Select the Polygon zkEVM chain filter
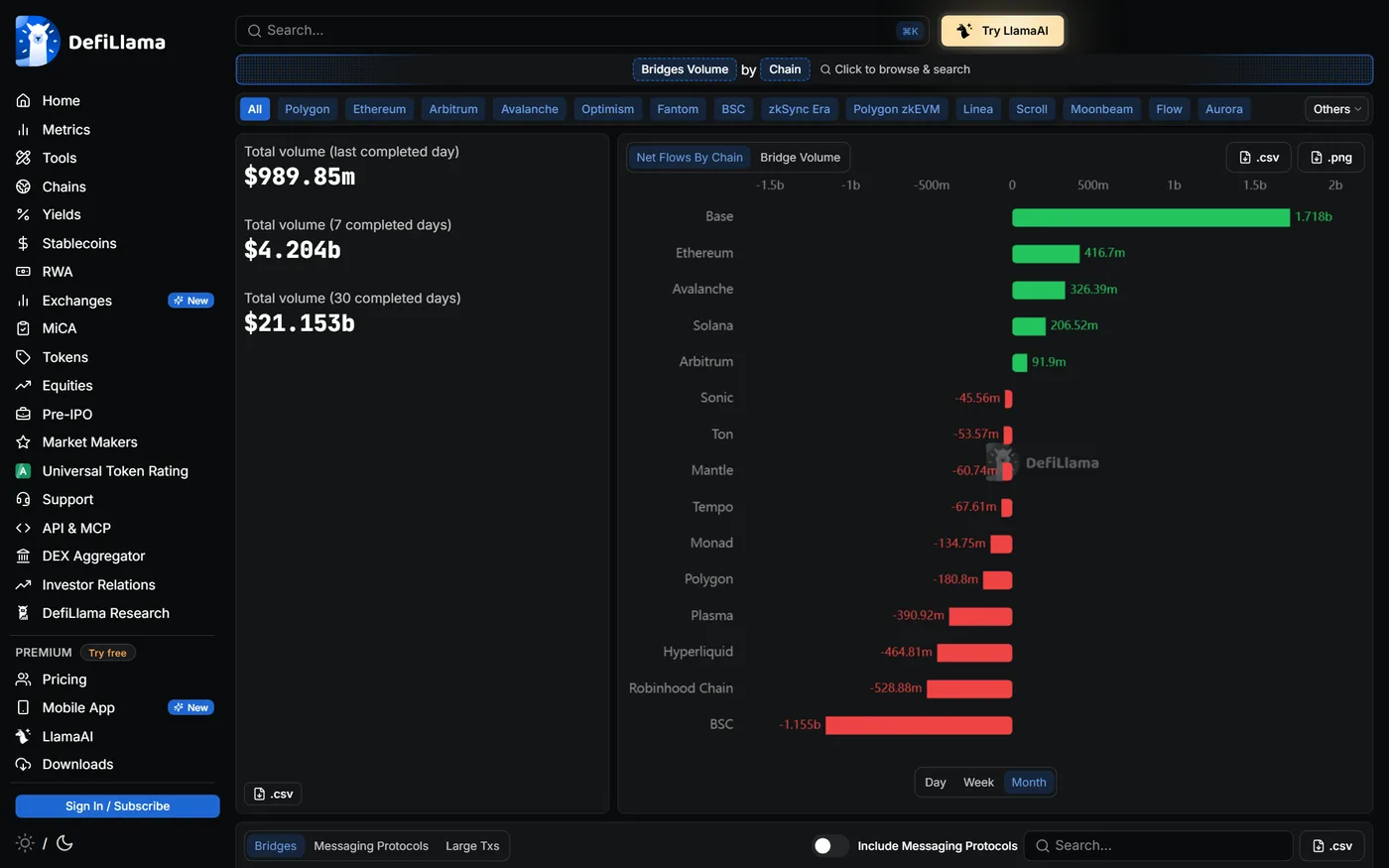1389x868 pixels. 897,109
